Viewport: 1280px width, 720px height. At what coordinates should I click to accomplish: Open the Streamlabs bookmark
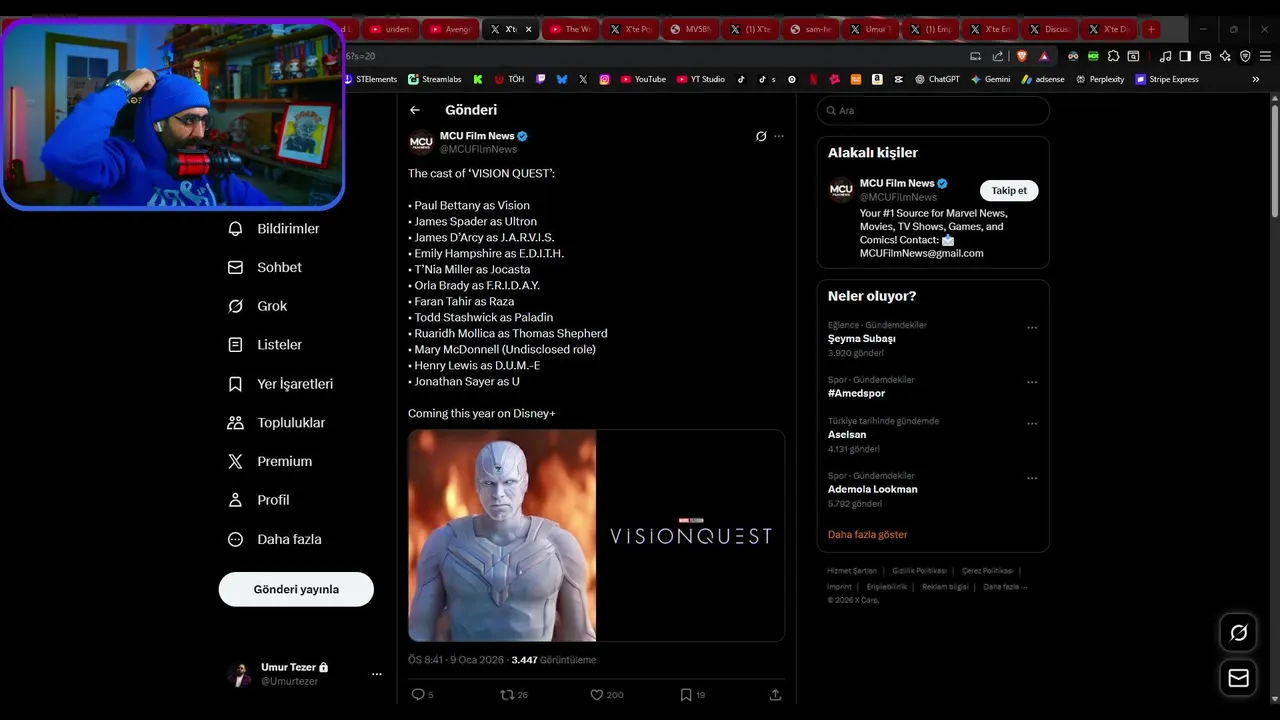pos(434,79)
